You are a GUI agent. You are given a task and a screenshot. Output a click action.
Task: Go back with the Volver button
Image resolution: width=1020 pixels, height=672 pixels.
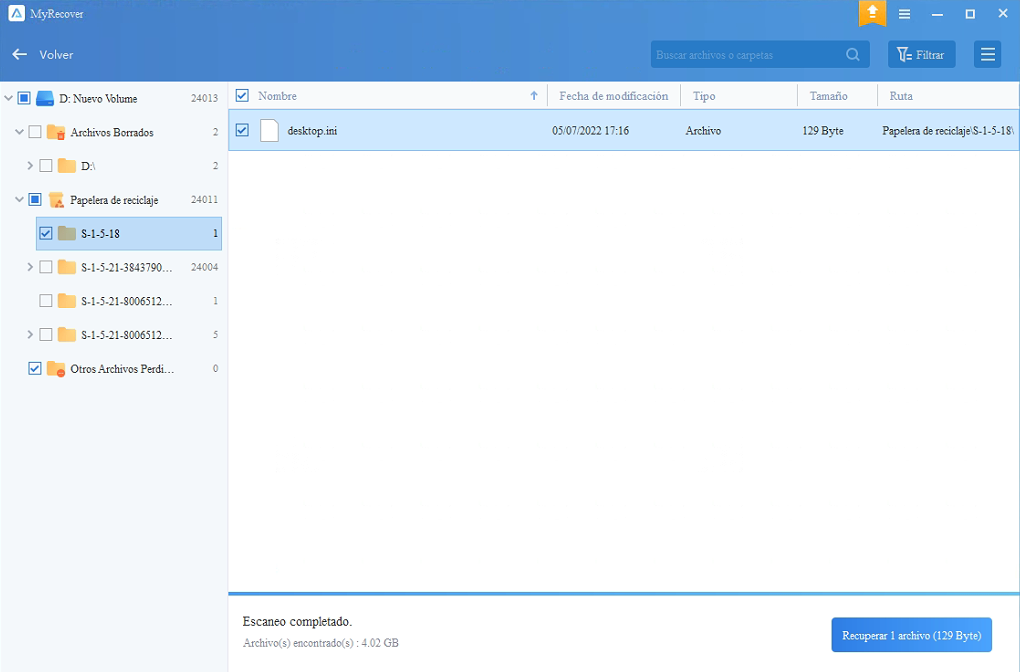[x=43, y=55]
